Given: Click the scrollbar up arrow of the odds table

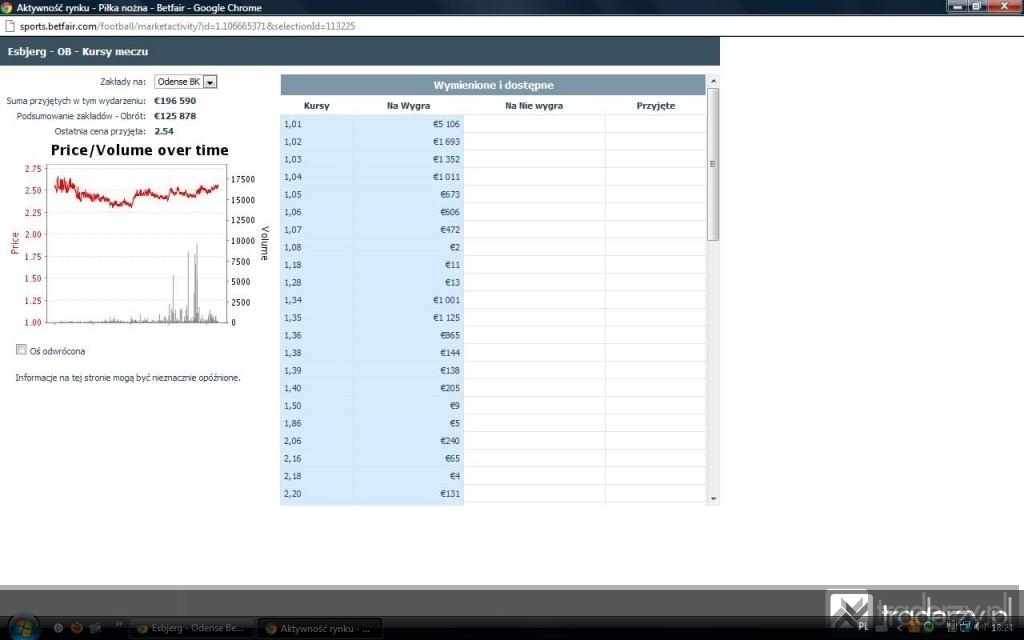Looking at the screenshot, I should [x=713, y=80].
